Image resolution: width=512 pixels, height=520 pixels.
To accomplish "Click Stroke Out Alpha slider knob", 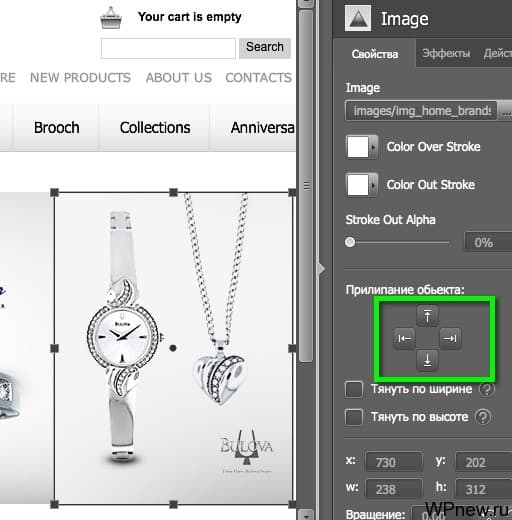I will pyautogui.click(x=350, y=242).
